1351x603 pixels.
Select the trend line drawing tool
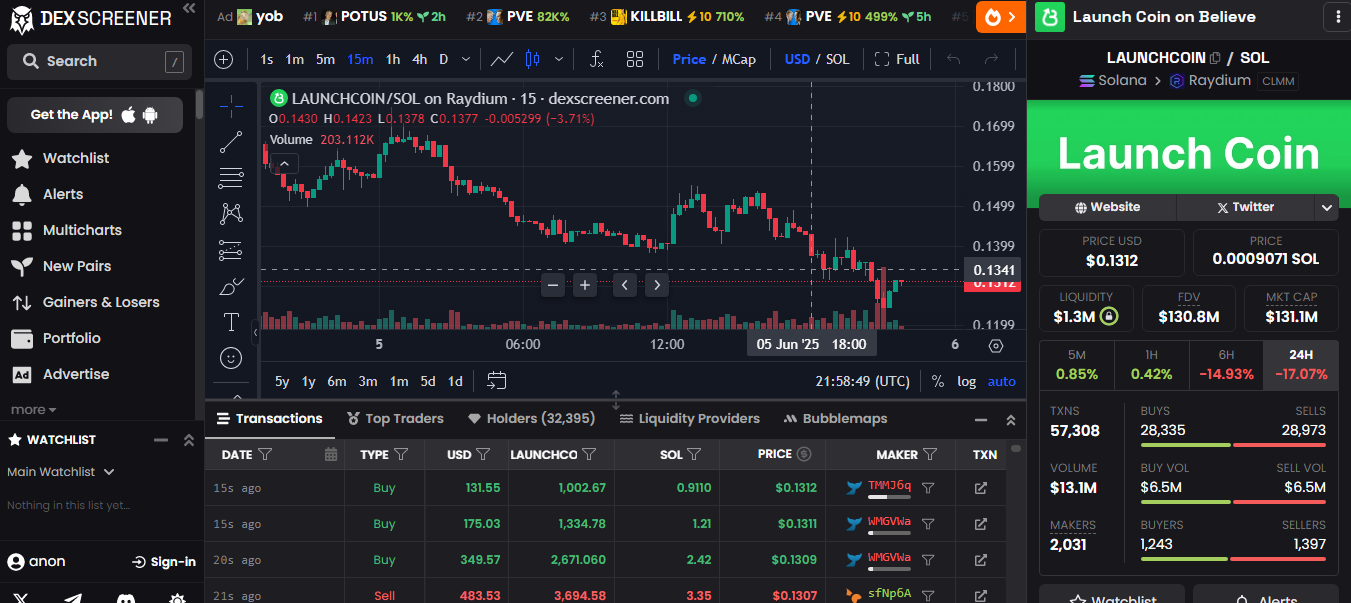tap(231, 142)
